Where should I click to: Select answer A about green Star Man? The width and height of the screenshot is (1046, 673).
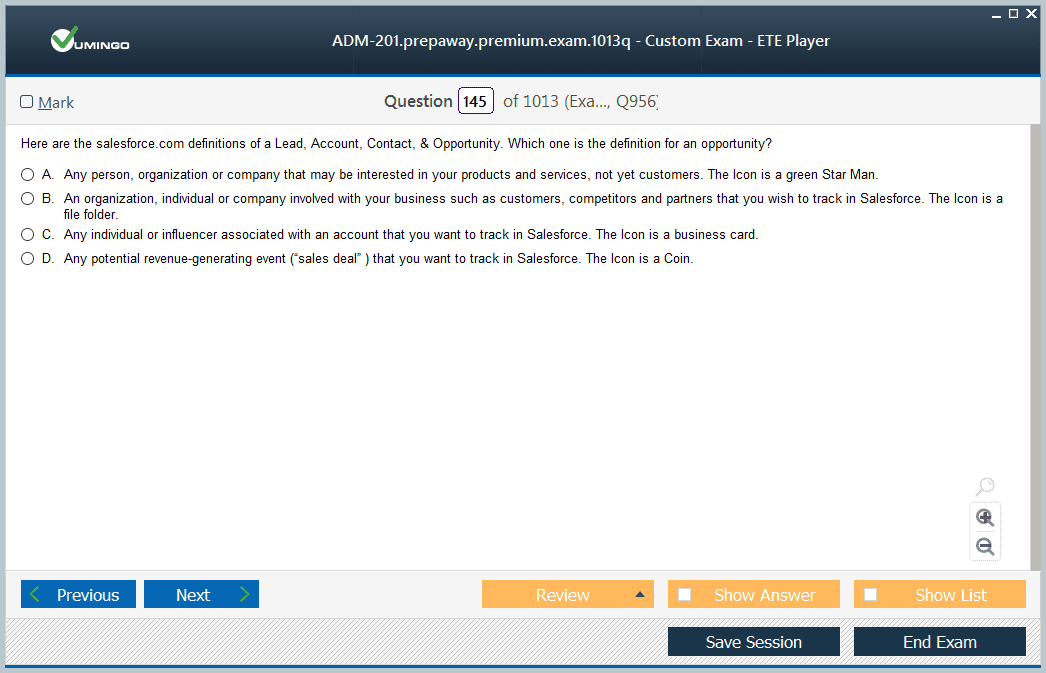point(28,175)
